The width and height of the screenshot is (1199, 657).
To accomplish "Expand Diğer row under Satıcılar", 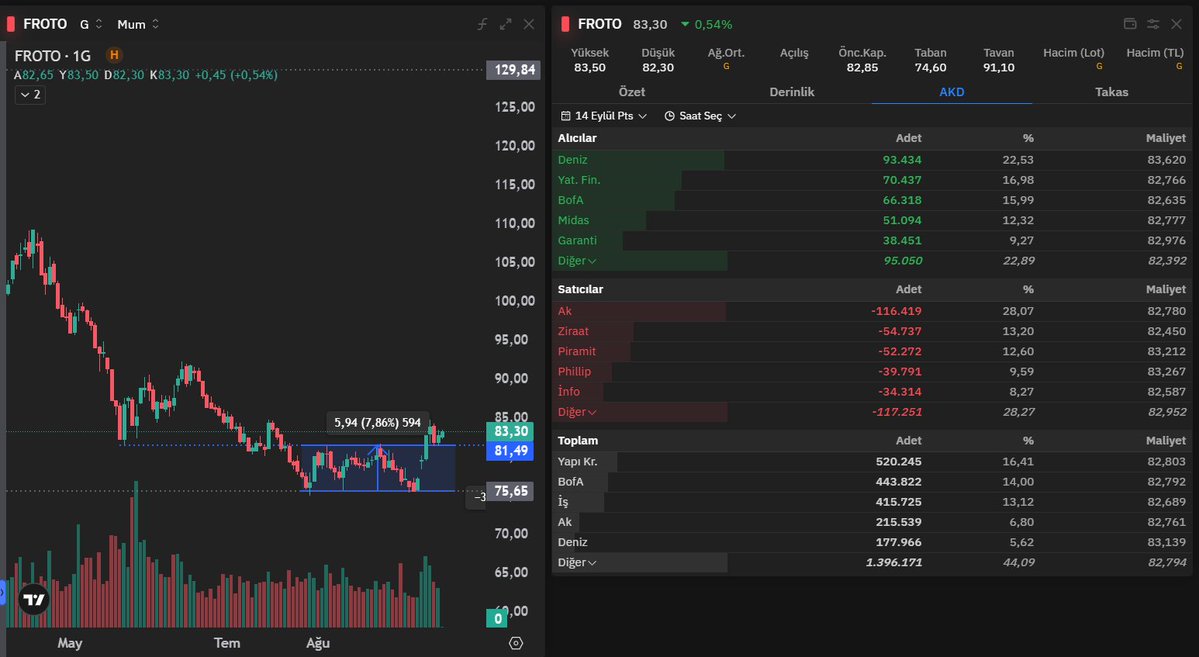I will [577, 412].
